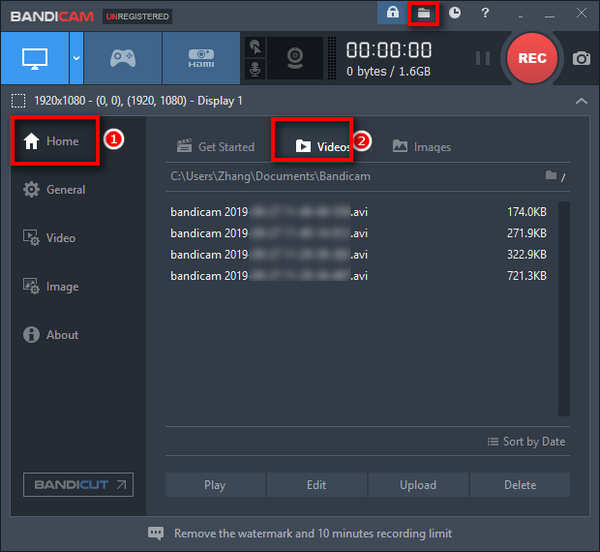Open output folder from title bar

pos(424,13)
